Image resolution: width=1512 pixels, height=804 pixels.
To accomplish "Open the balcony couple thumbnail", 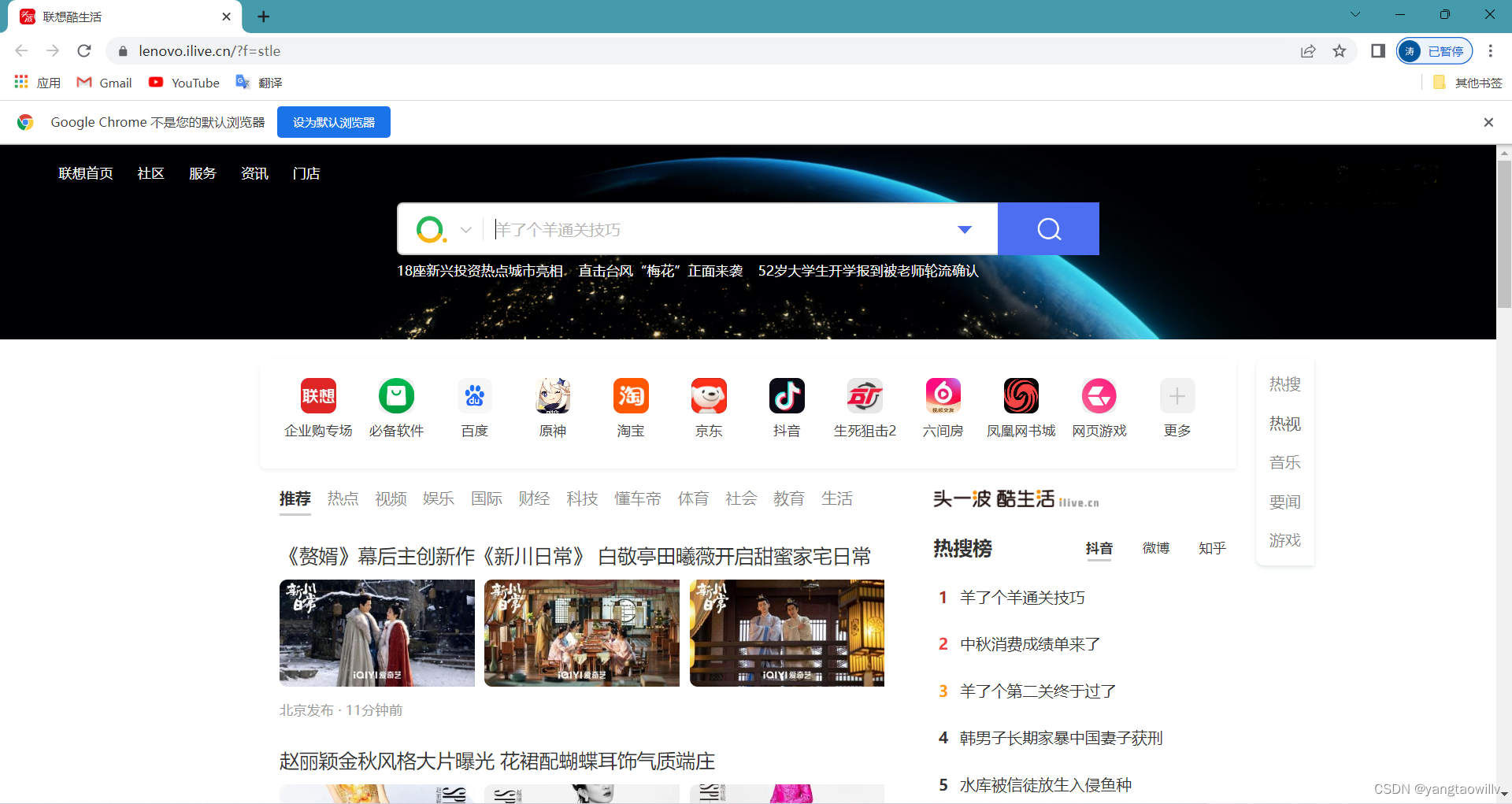I will point(787,633).
